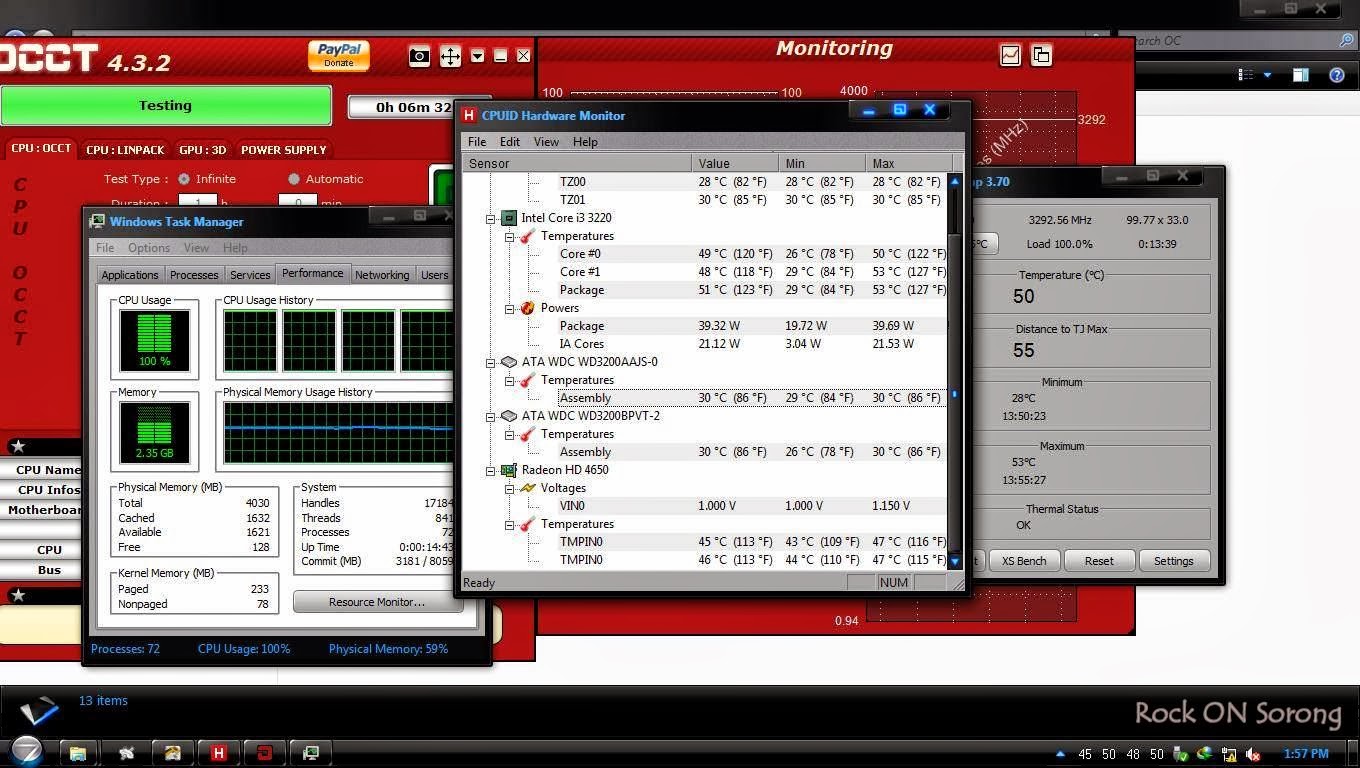
Task: Collapse the Intel Core i3 3220 node
Action: tap(491, 218)
